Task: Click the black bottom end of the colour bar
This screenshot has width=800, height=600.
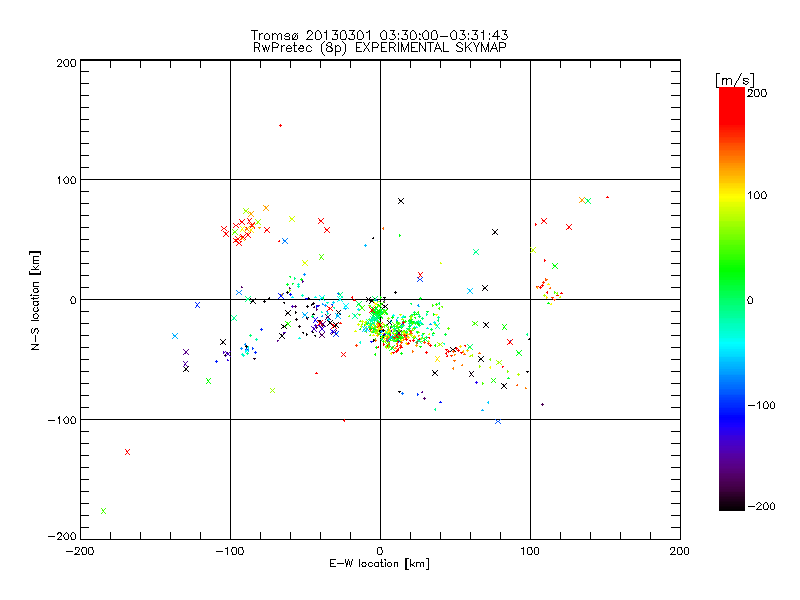Action: tap(732, 504)
